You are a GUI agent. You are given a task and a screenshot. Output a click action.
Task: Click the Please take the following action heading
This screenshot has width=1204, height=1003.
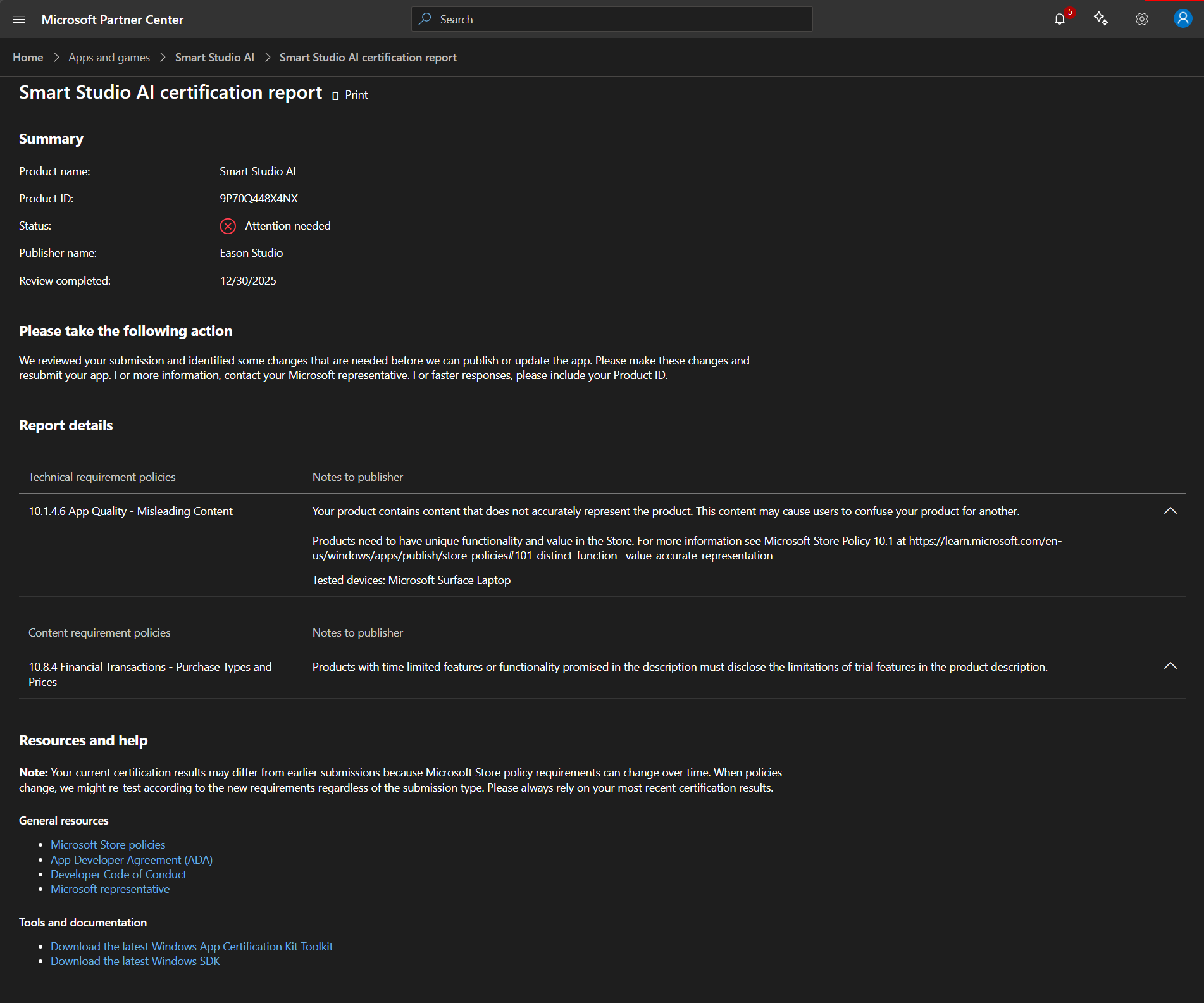[126, 331]
